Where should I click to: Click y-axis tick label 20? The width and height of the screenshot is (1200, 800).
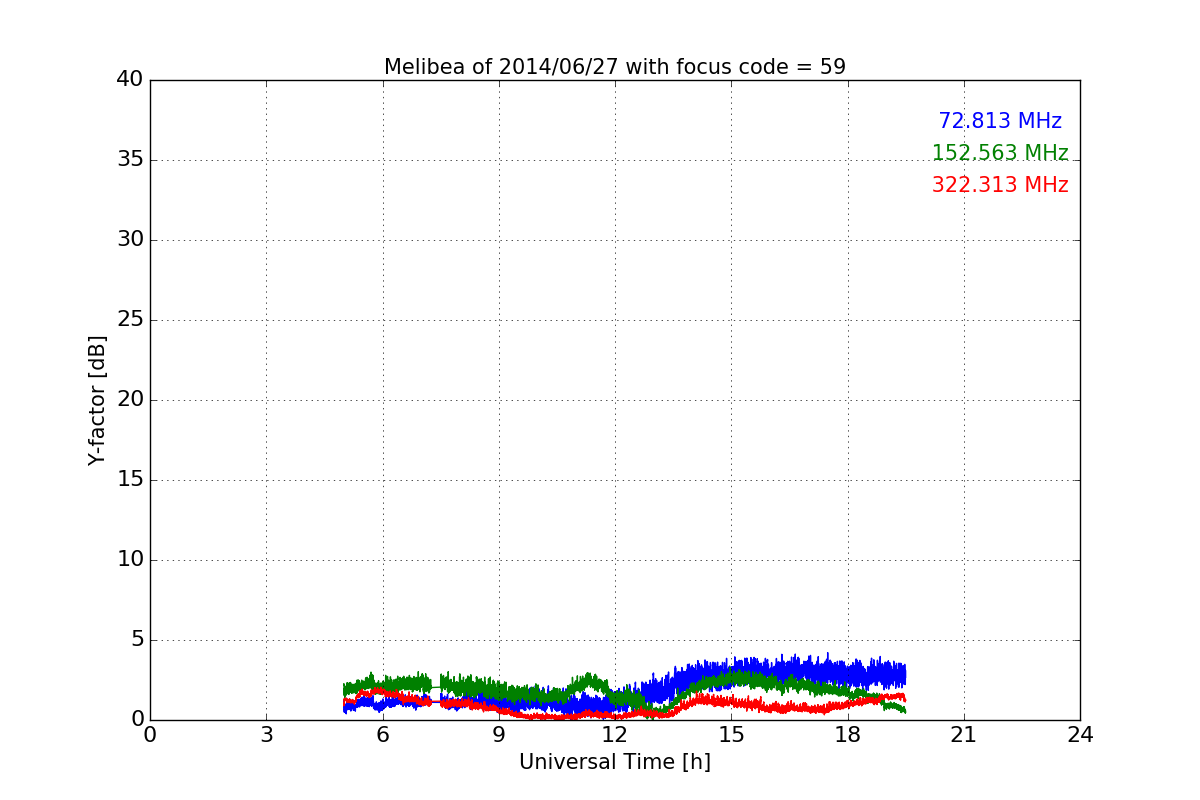coord(130,400)
